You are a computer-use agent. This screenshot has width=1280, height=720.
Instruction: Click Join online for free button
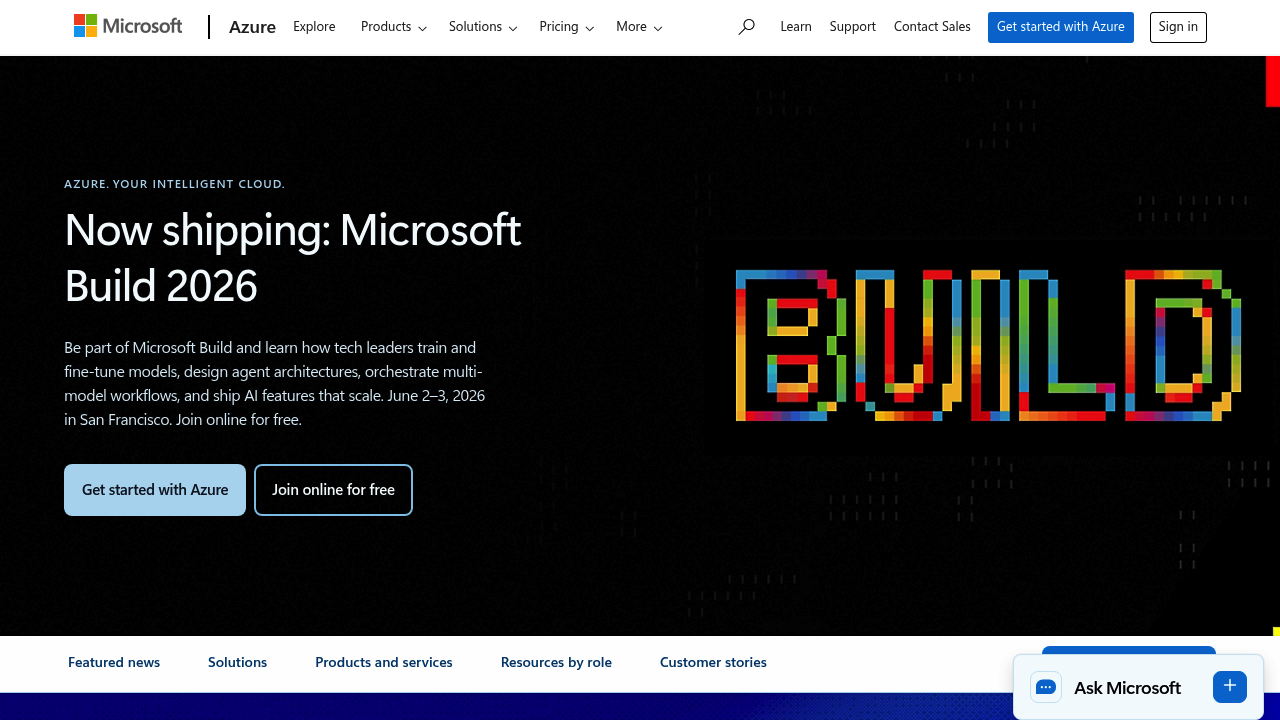(333, 490)
